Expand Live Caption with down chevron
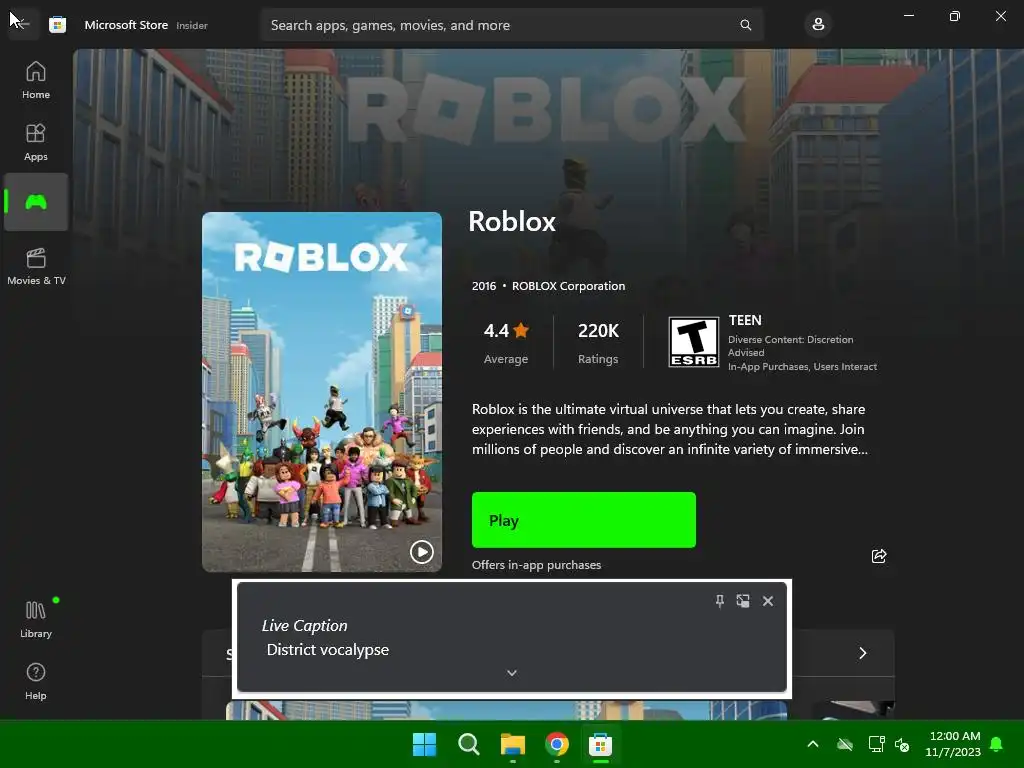 [512, 673]
